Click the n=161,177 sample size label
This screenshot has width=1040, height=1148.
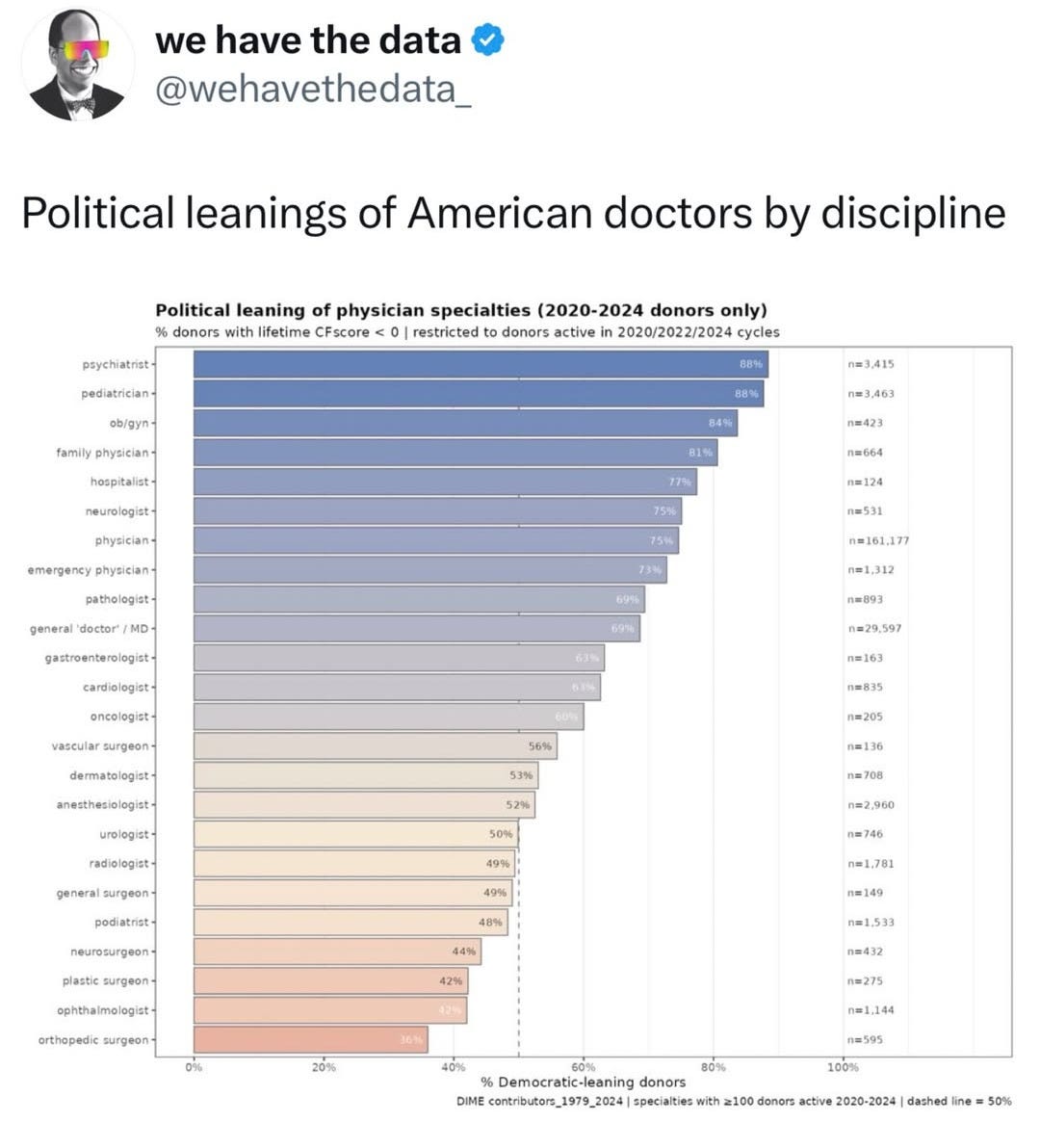coord(878,540)
